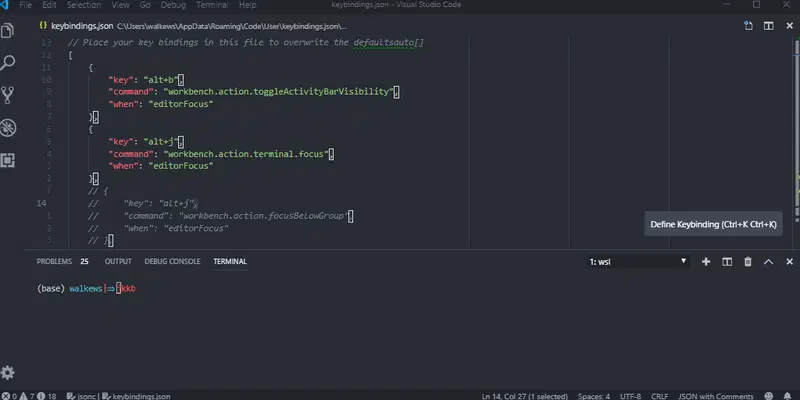The width and height of the screenshot is (800, 400).
Task: Select the keybindings.json editor tab
Action: coord(82,26)
